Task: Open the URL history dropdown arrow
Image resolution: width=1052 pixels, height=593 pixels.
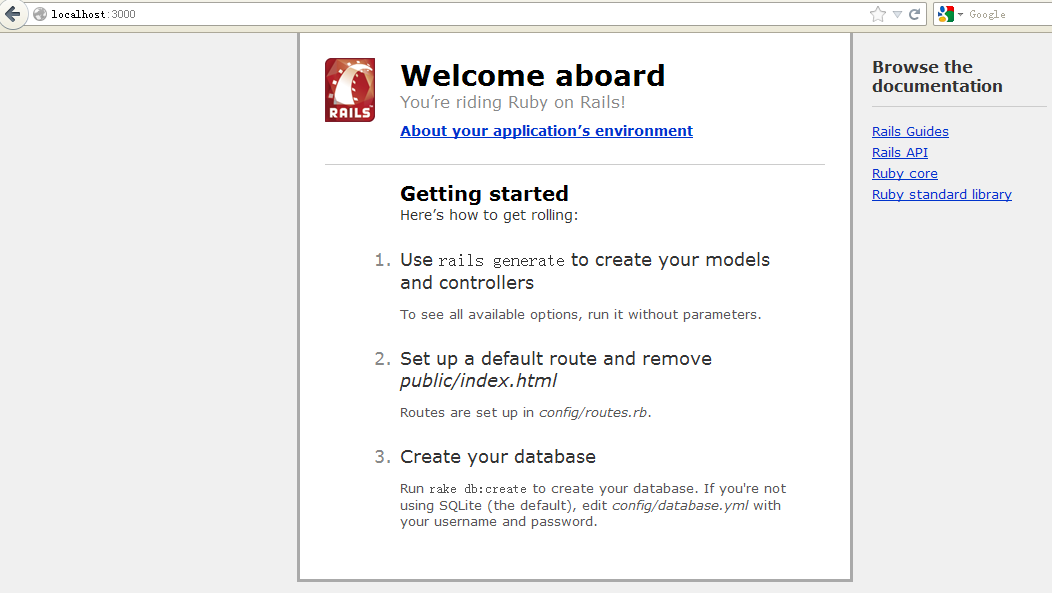Action: click(x=897, y=14)
